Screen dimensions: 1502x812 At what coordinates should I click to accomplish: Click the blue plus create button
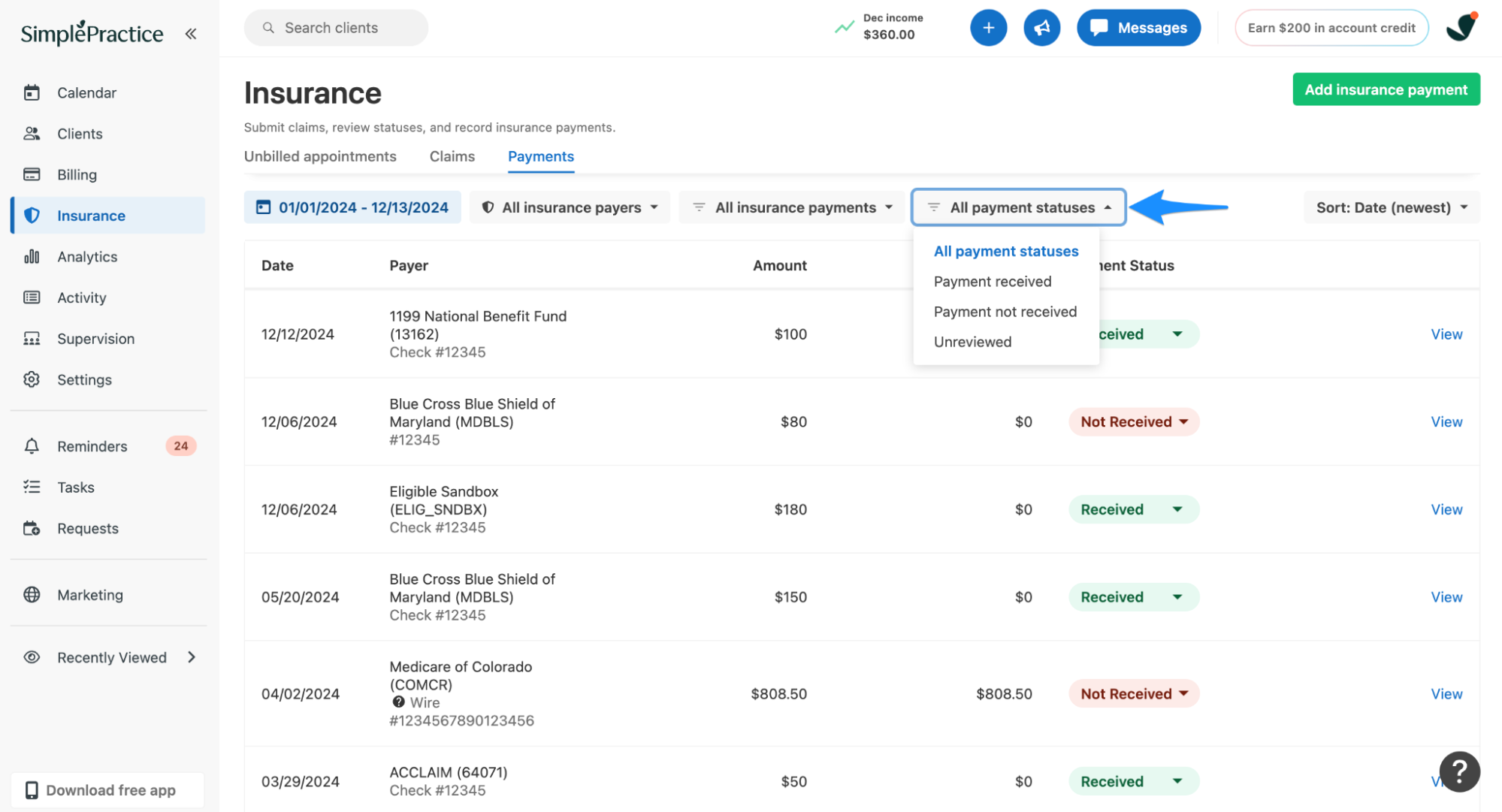tap(988, 28)
